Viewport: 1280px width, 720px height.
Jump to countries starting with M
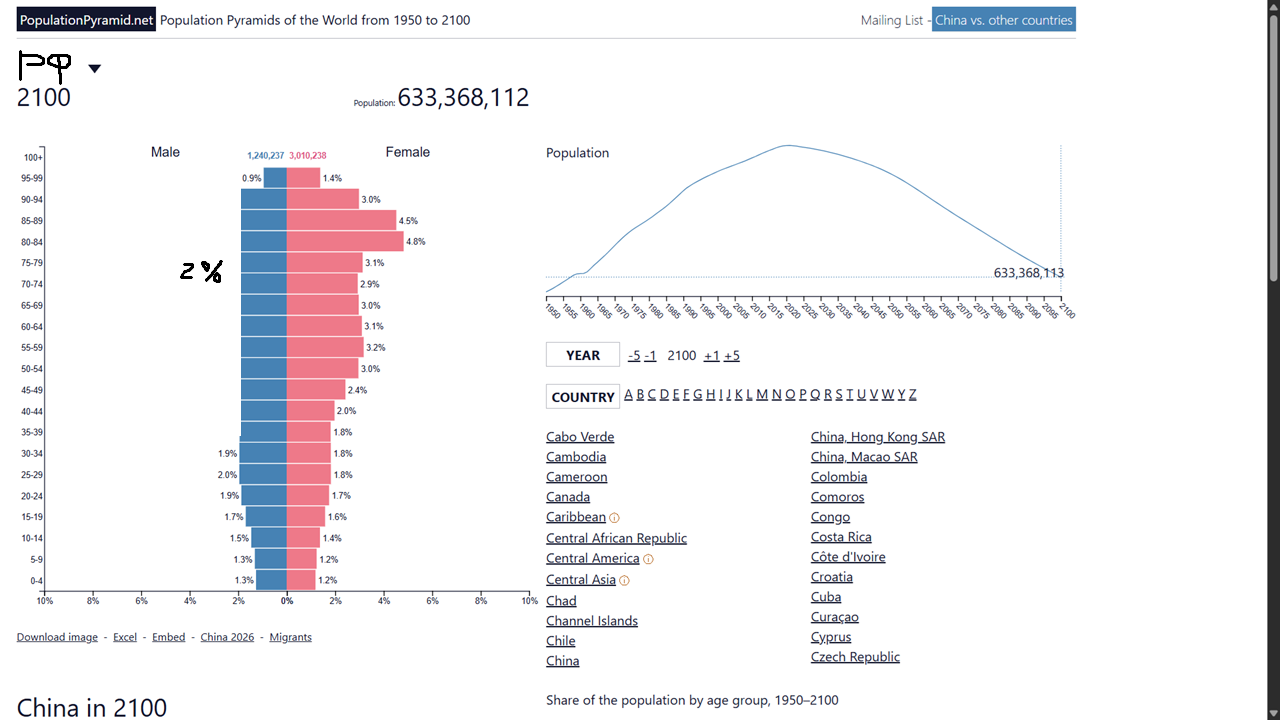tap(762, 394)
